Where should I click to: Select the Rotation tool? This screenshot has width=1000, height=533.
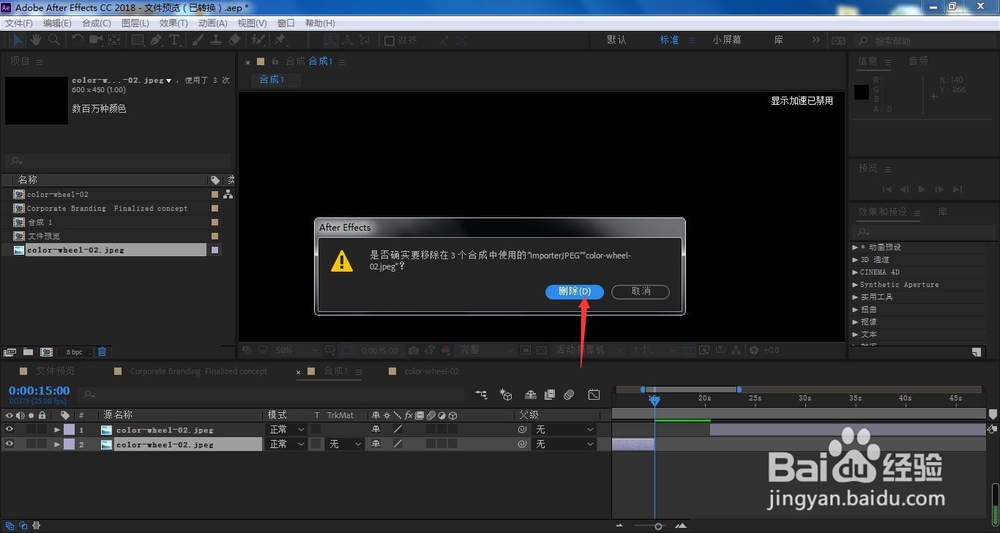click(77, 40)
